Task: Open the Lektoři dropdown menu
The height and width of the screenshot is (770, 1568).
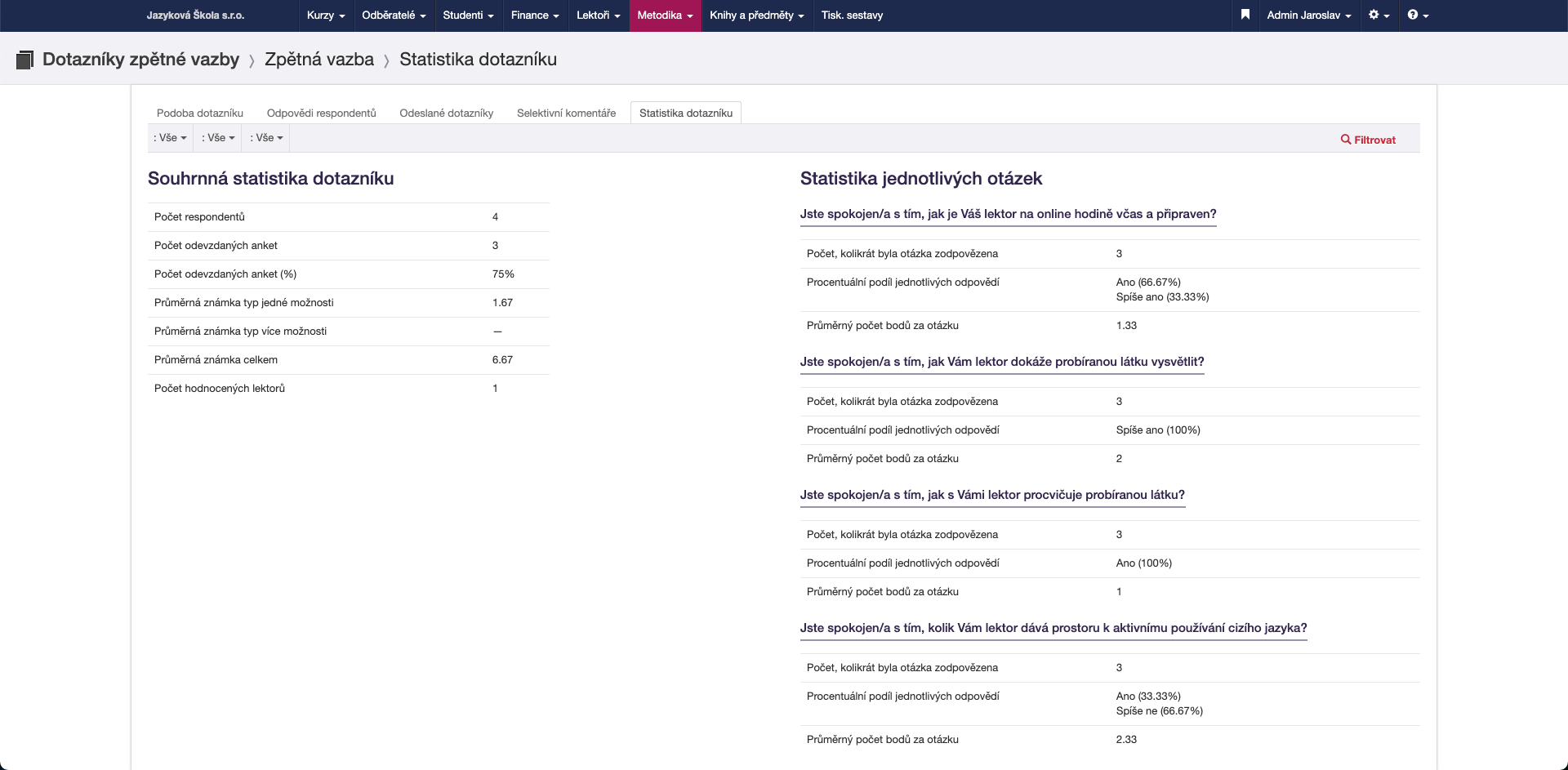Action: coord(598,16)
